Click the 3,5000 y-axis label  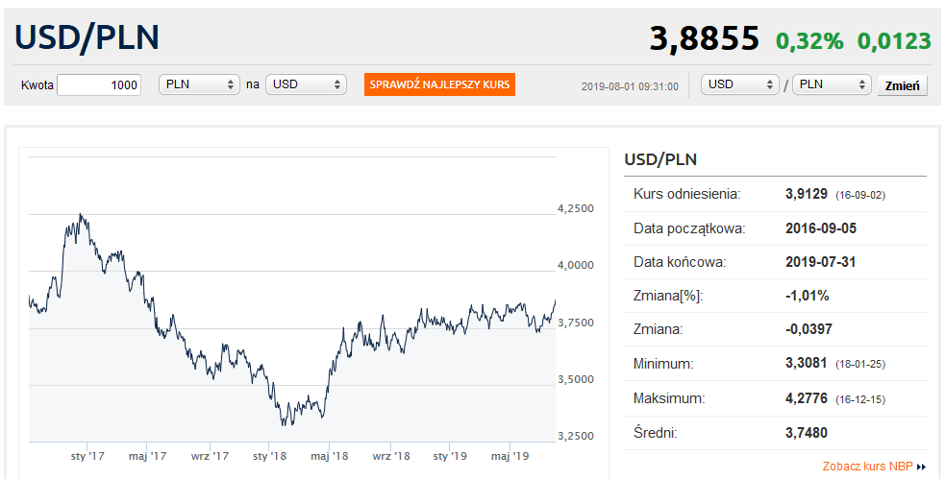[576, 379]
